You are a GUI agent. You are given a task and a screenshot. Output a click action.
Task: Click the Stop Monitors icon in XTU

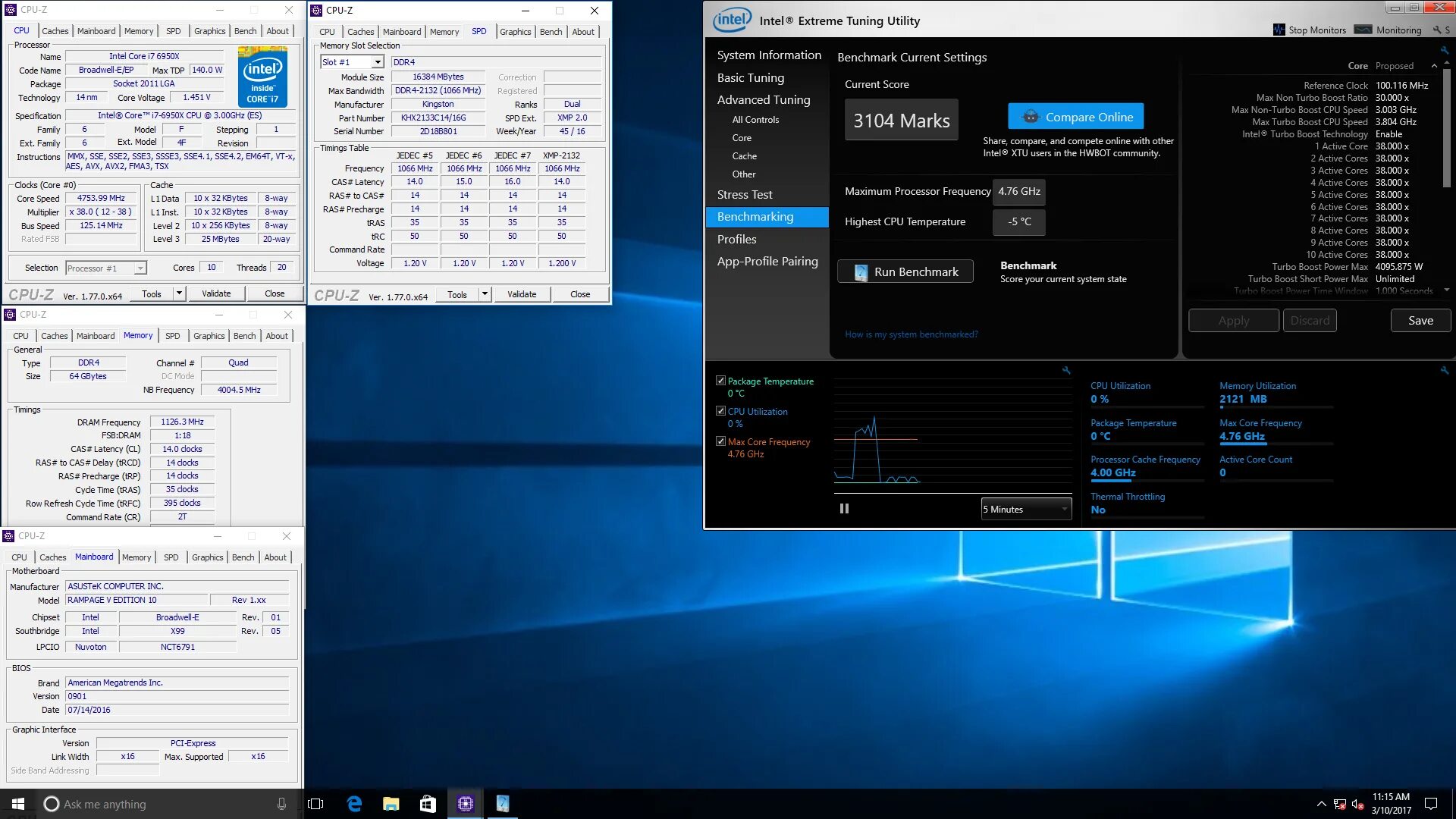[1279, 30]
